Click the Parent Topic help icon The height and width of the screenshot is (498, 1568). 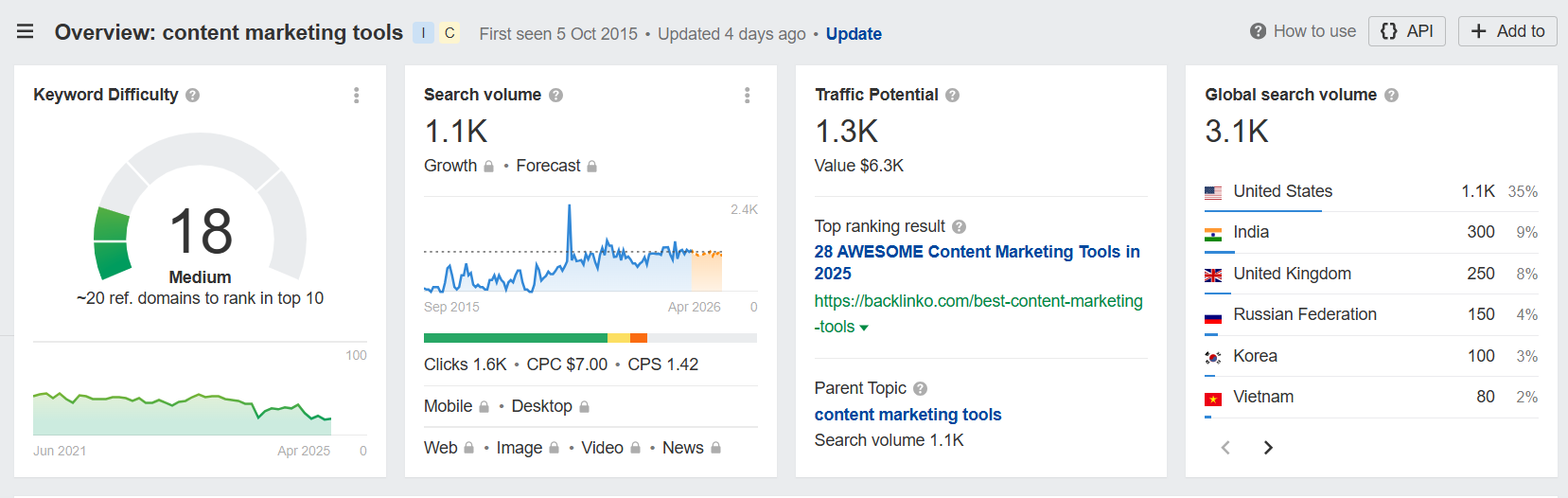(921, 389)
